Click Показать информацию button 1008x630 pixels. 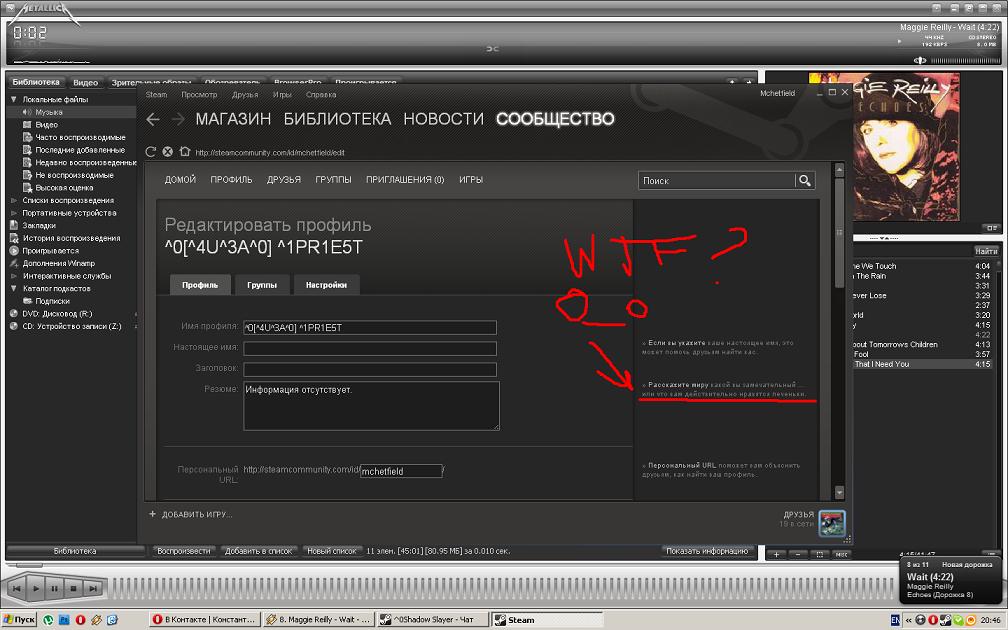click(x=708, y=551)
